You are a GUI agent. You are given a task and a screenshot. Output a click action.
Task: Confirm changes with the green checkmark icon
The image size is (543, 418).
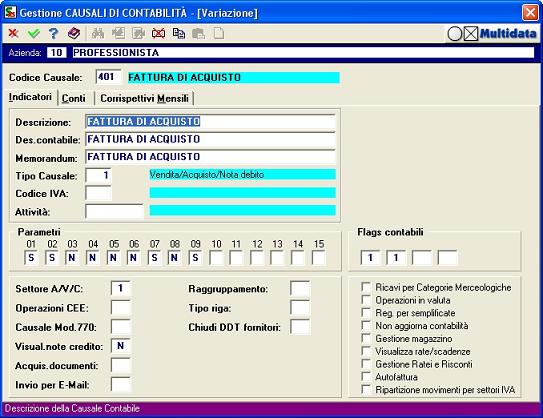(34, 33)
